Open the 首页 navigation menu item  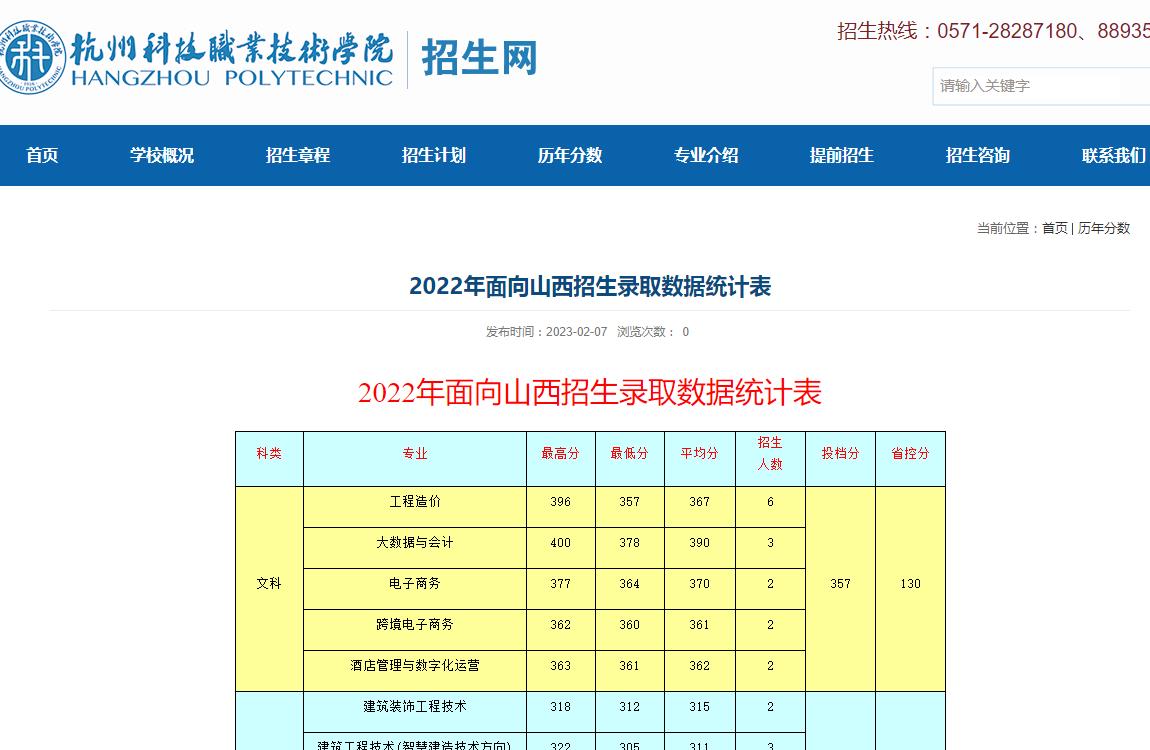[42, 155]
